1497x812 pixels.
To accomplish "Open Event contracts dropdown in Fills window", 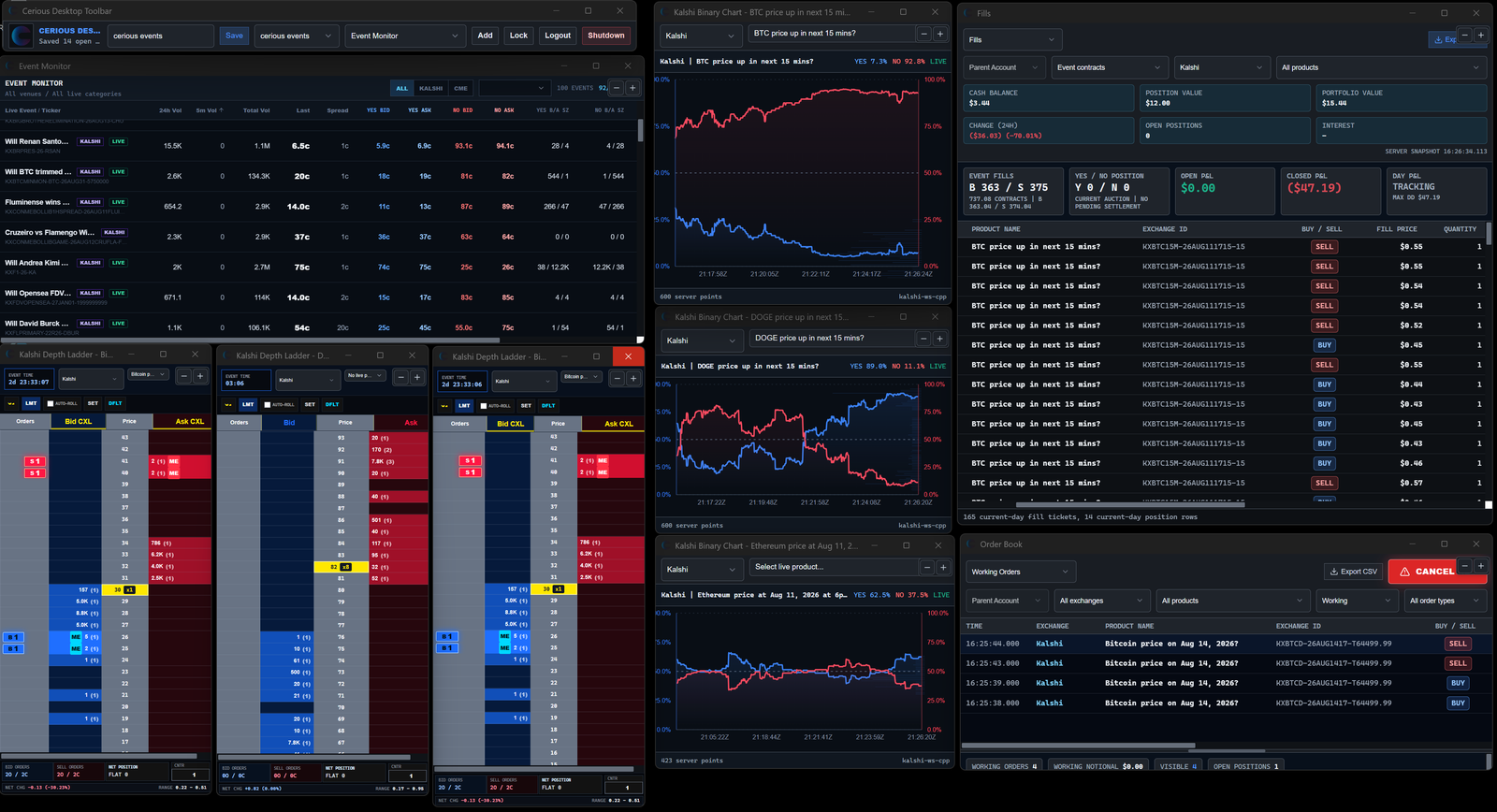I will point(1109,67).
